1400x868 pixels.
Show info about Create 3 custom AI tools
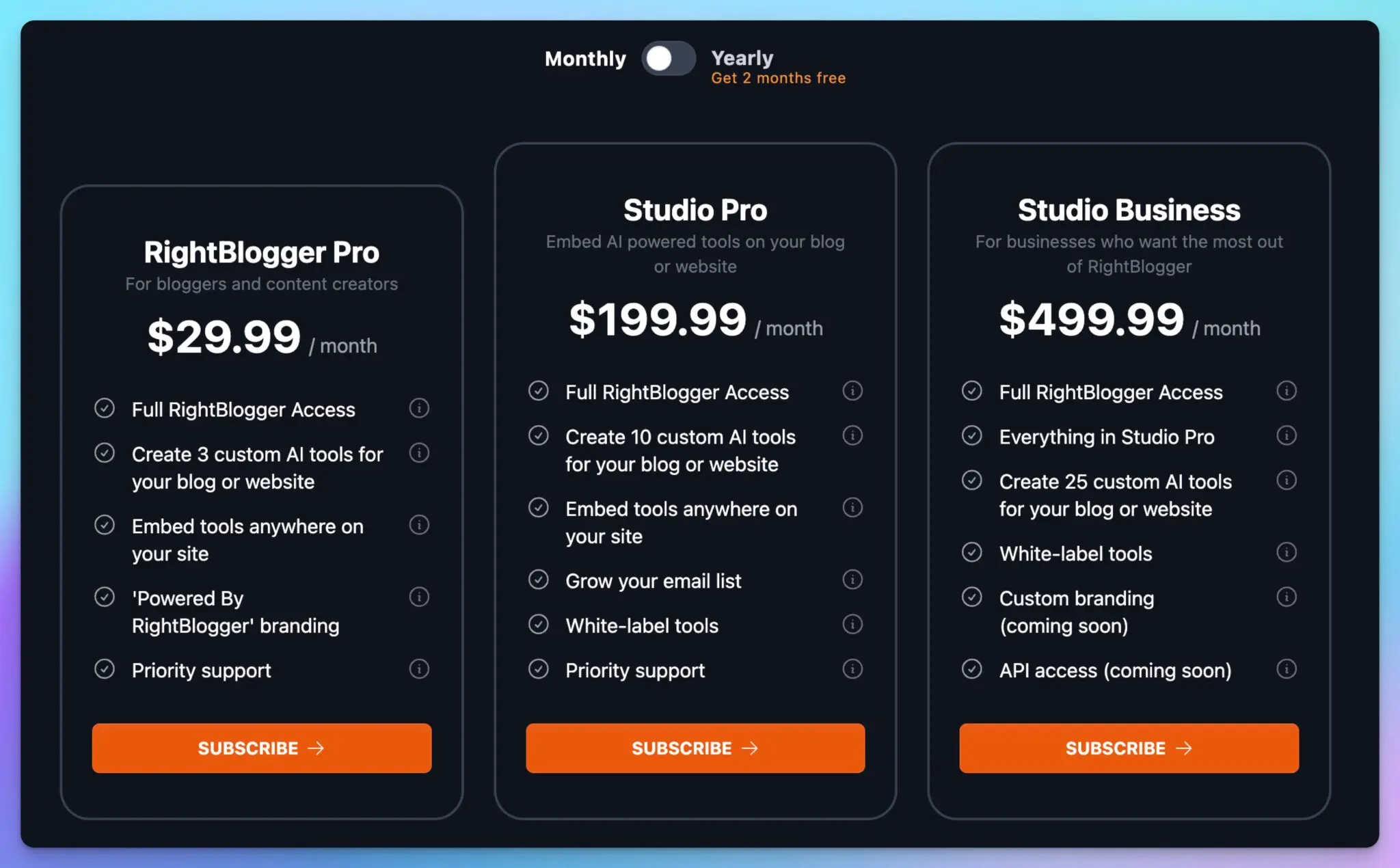[419, 452]
